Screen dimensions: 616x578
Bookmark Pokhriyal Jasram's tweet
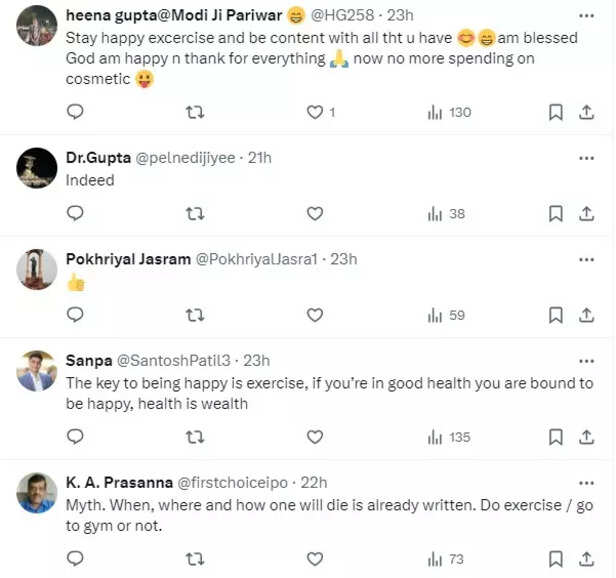coord(556,315)
